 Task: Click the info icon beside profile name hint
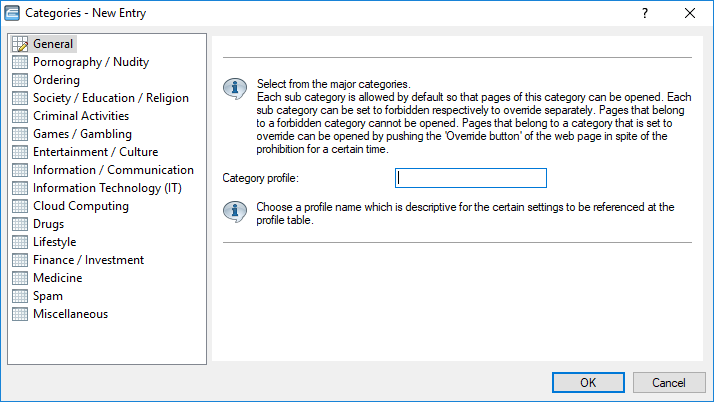click(235, 211)
